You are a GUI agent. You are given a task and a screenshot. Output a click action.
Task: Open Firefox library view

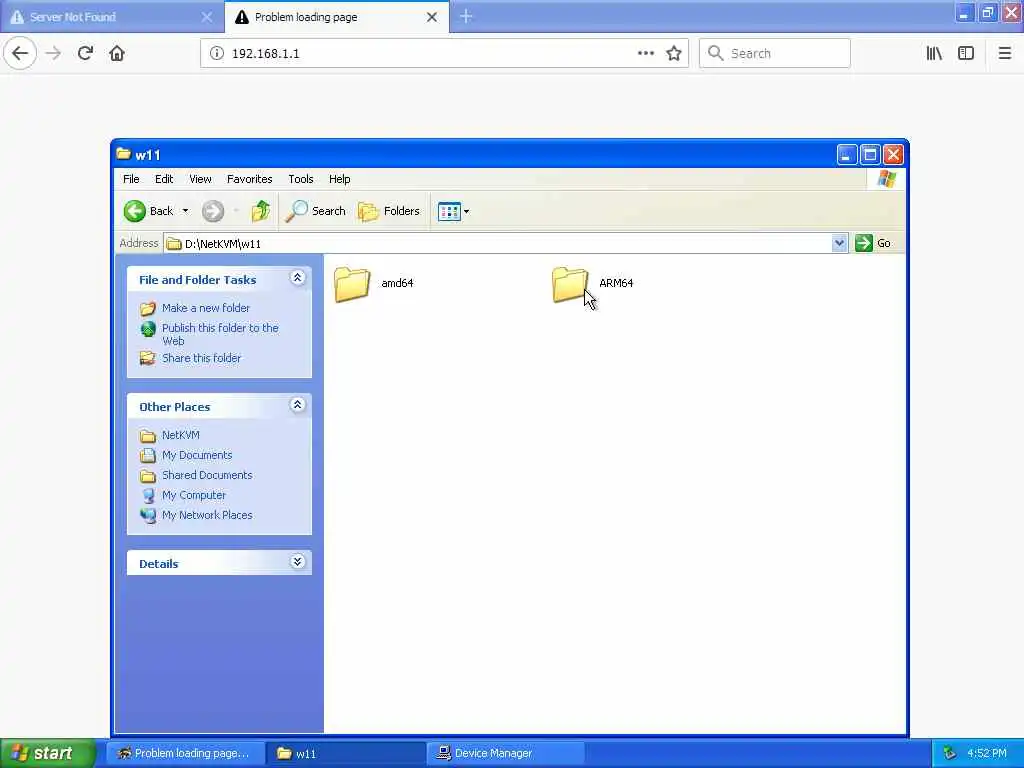tap(934, 54)
